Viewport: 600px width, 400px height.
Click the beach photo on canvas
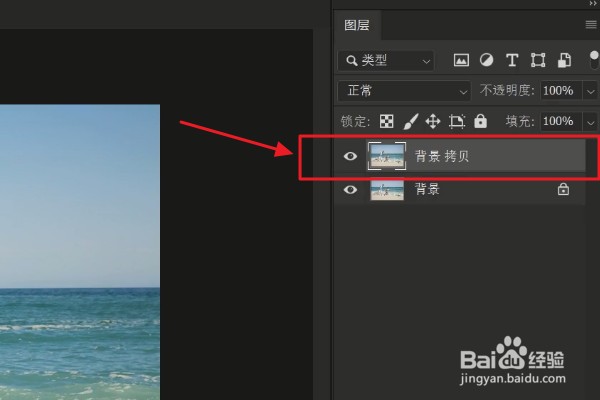80,252
